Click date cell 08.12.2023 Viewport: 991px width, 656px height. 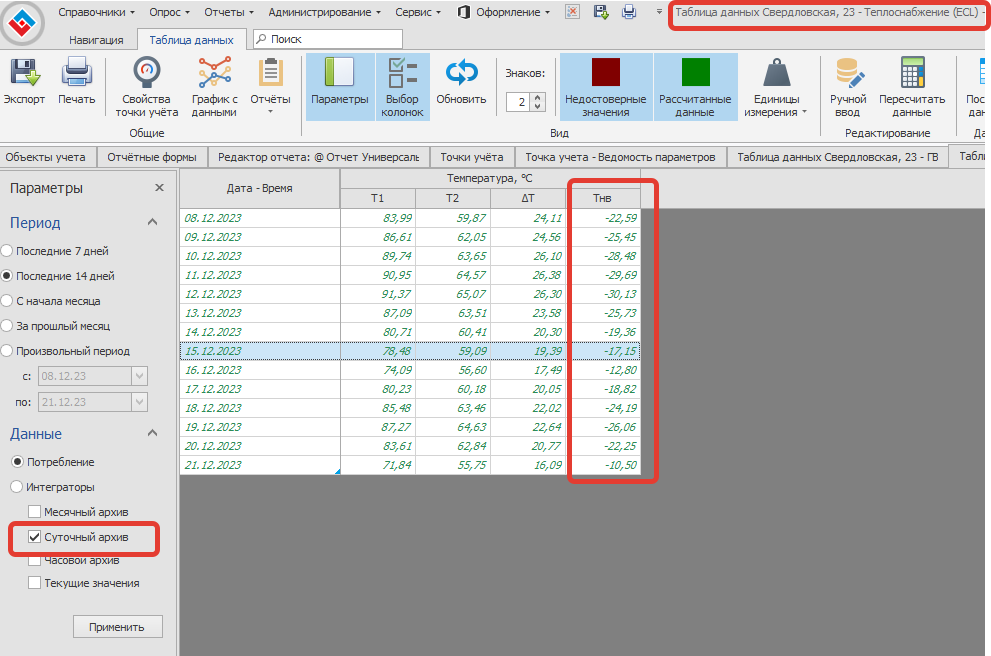[260, 218]
